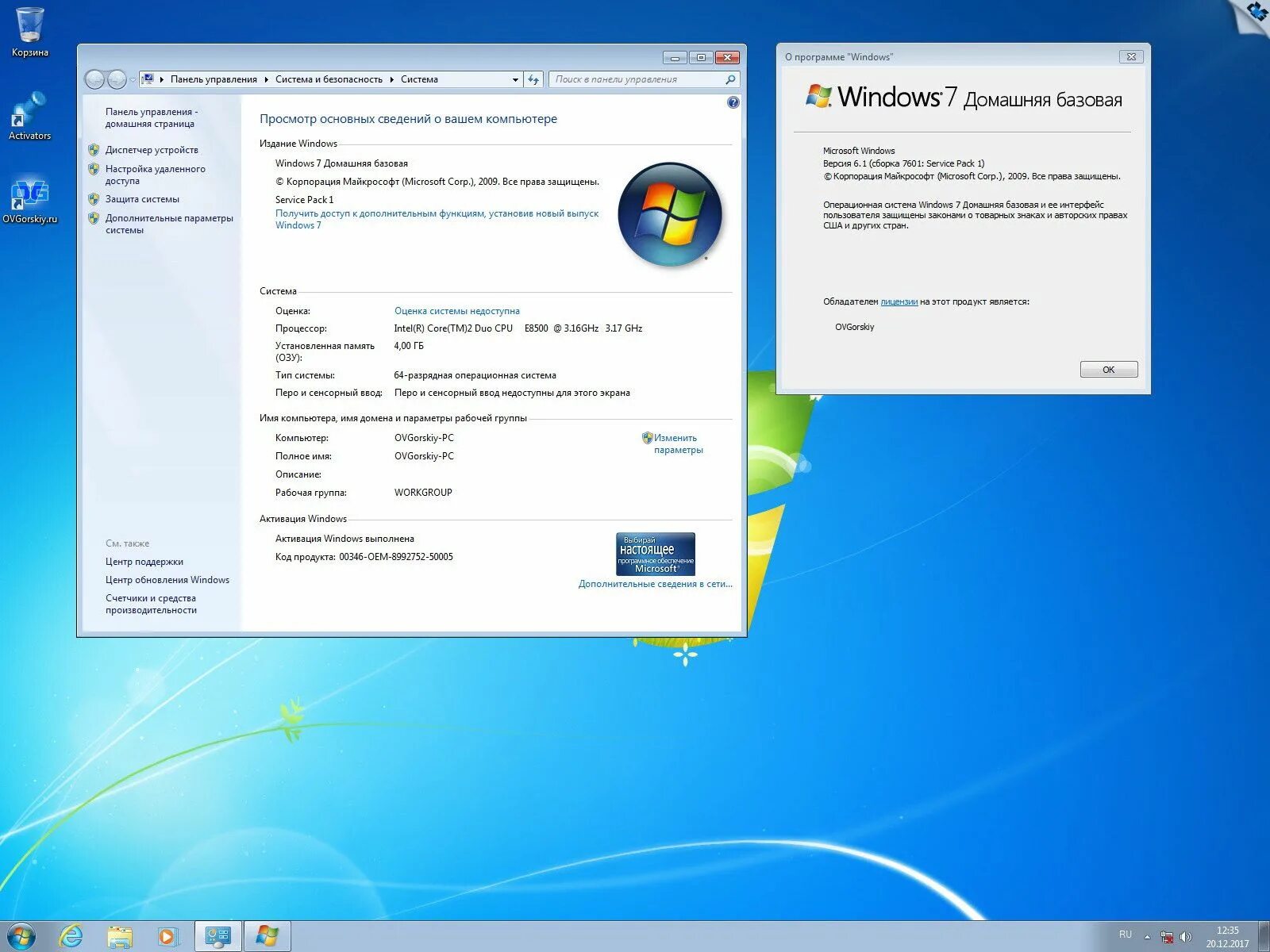Open the Start menu button

tap(21, 936)
